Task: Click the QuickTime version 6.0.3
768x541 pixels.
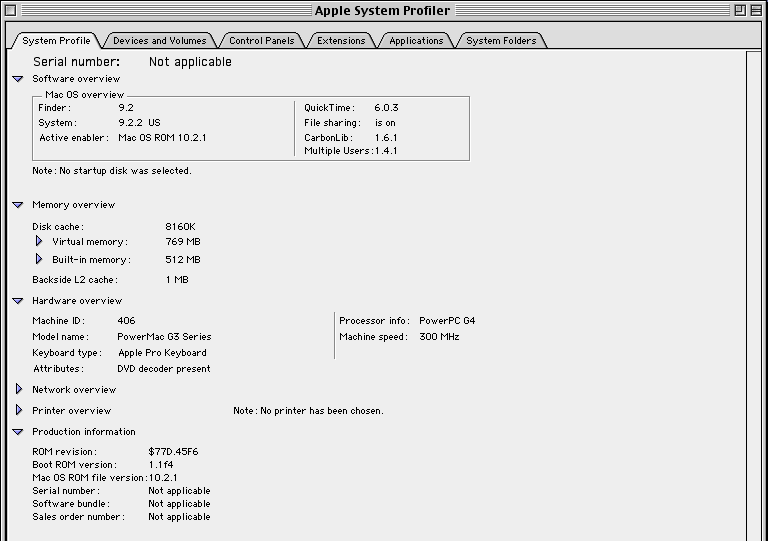Action: click(386, 108)
